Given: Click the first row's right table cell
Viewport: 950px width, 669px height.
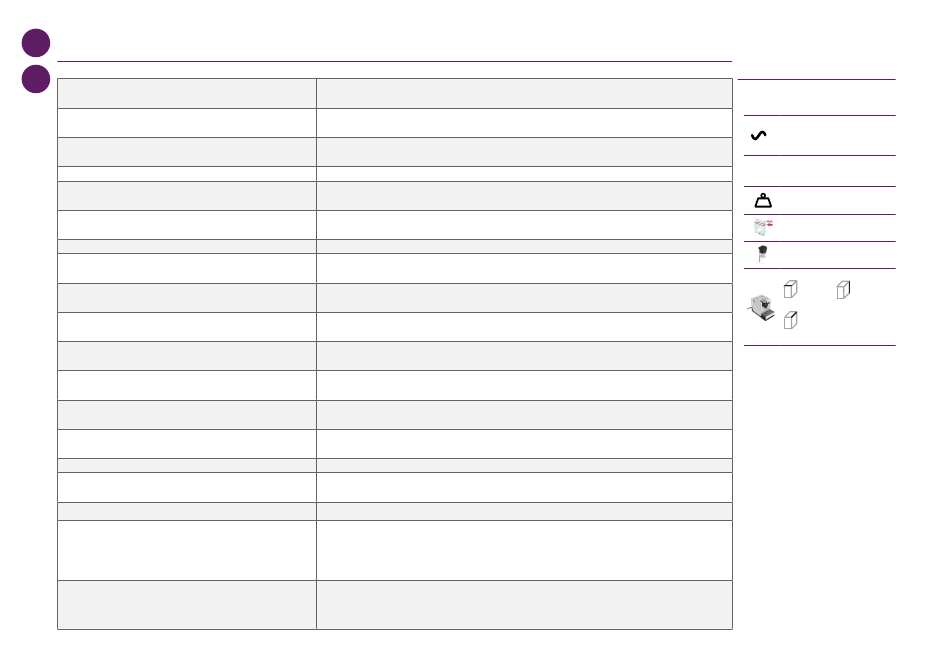Looking at the screenshot, I should tap(524, 93).
